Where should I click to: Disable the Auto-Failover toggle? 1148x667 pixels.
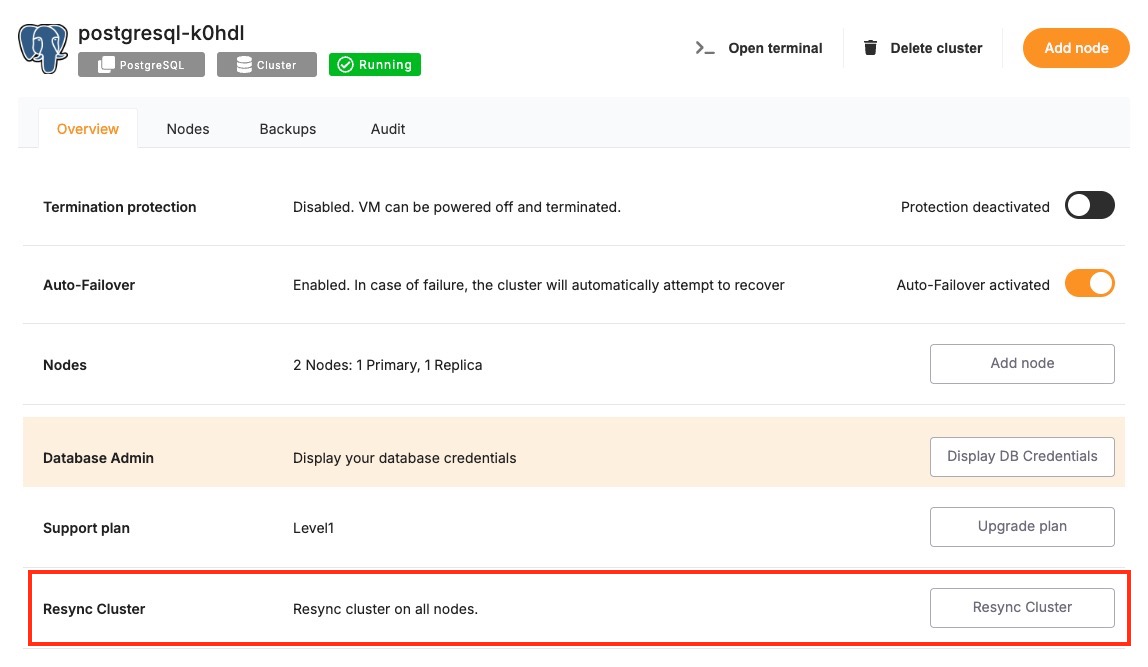1089,284
